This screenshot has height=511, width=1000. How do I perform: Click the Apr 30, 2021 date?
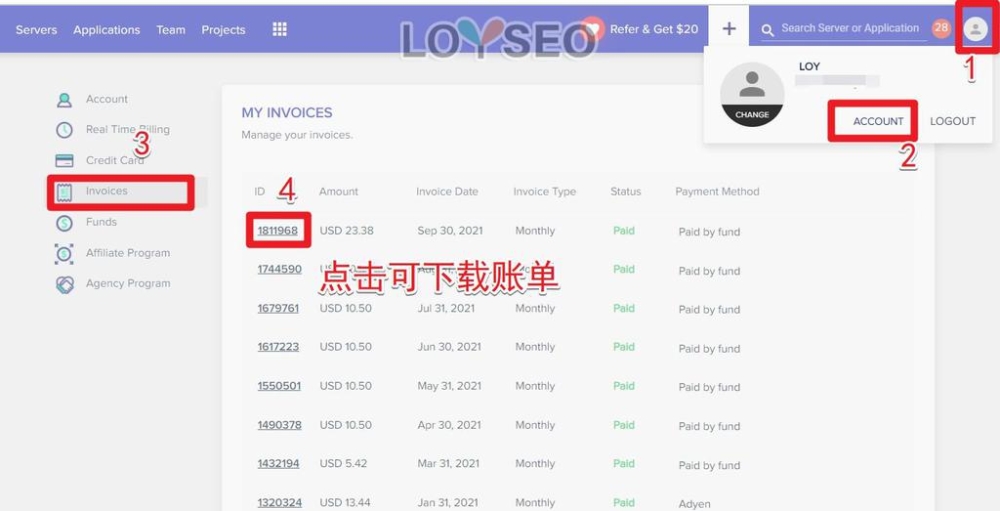[x=448, y=425]
